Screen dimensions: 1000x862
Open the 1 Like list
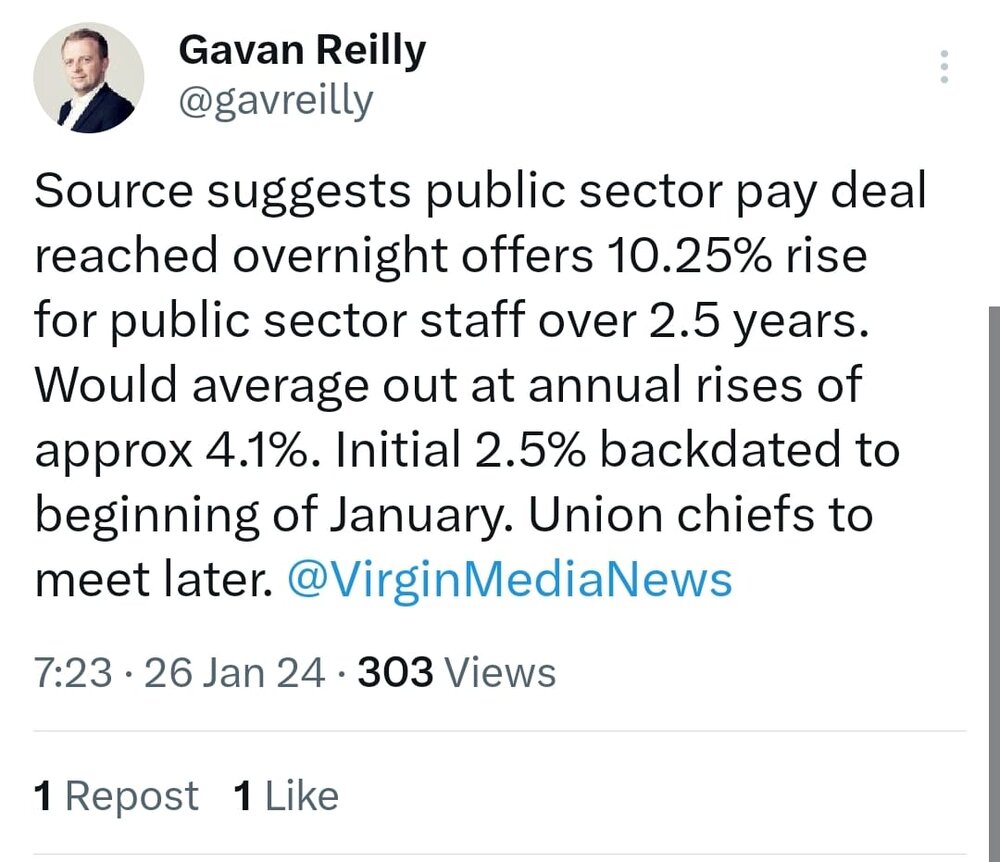pos(285,796)
